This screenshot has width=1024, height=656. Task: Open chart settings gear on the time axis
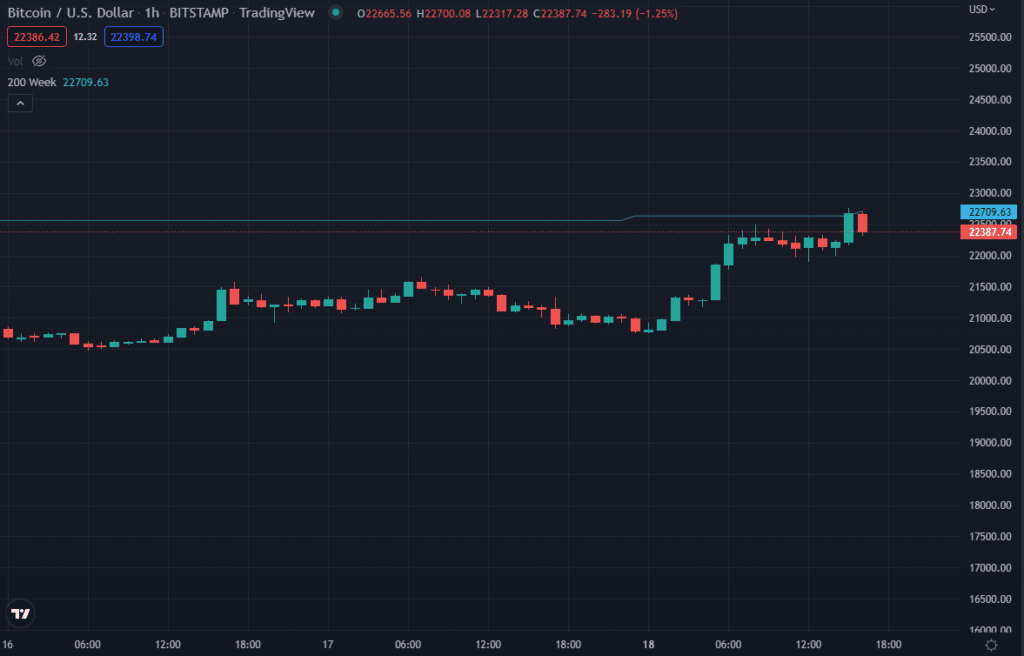990,645
